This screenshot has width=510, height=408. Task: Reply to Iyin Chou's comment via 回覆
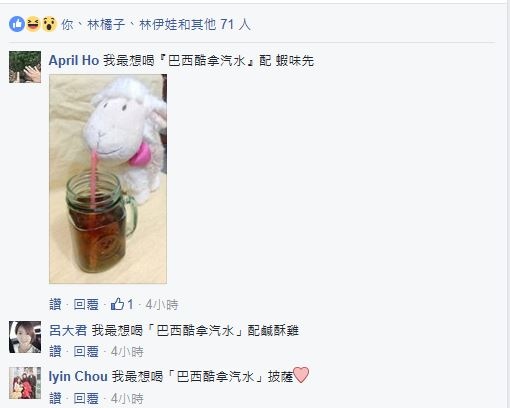pyautogui.click(x=86, y=398)
